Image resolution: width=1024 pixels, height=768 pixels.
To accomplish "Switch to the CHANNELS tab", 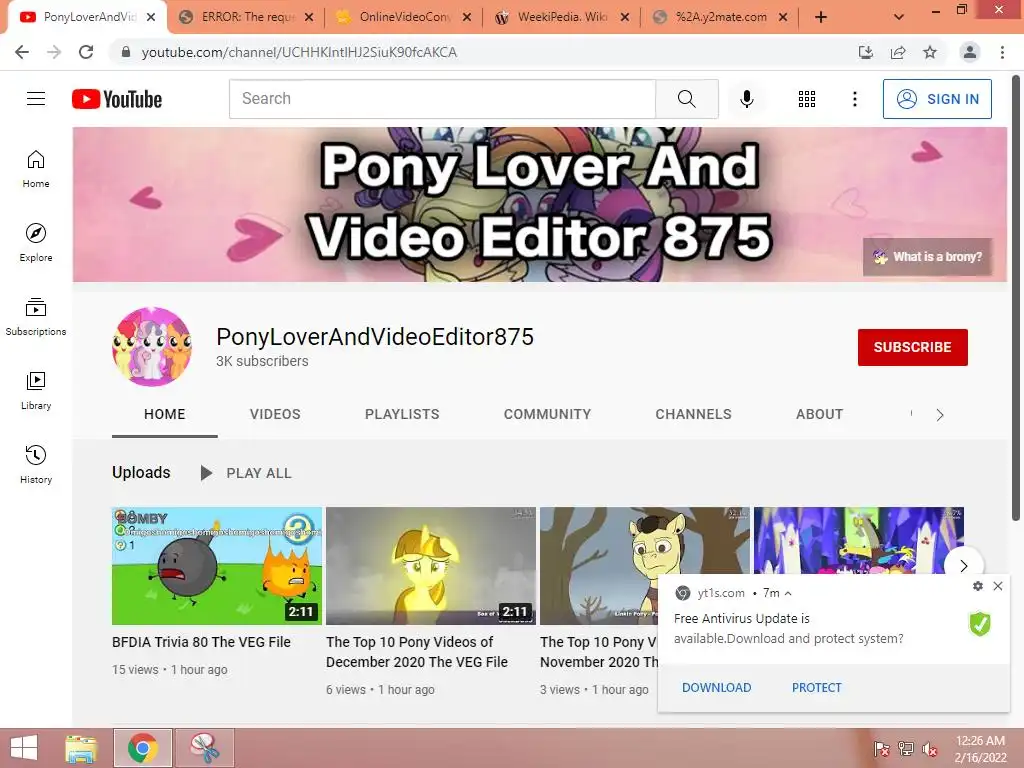I will [x=694, y=414].
